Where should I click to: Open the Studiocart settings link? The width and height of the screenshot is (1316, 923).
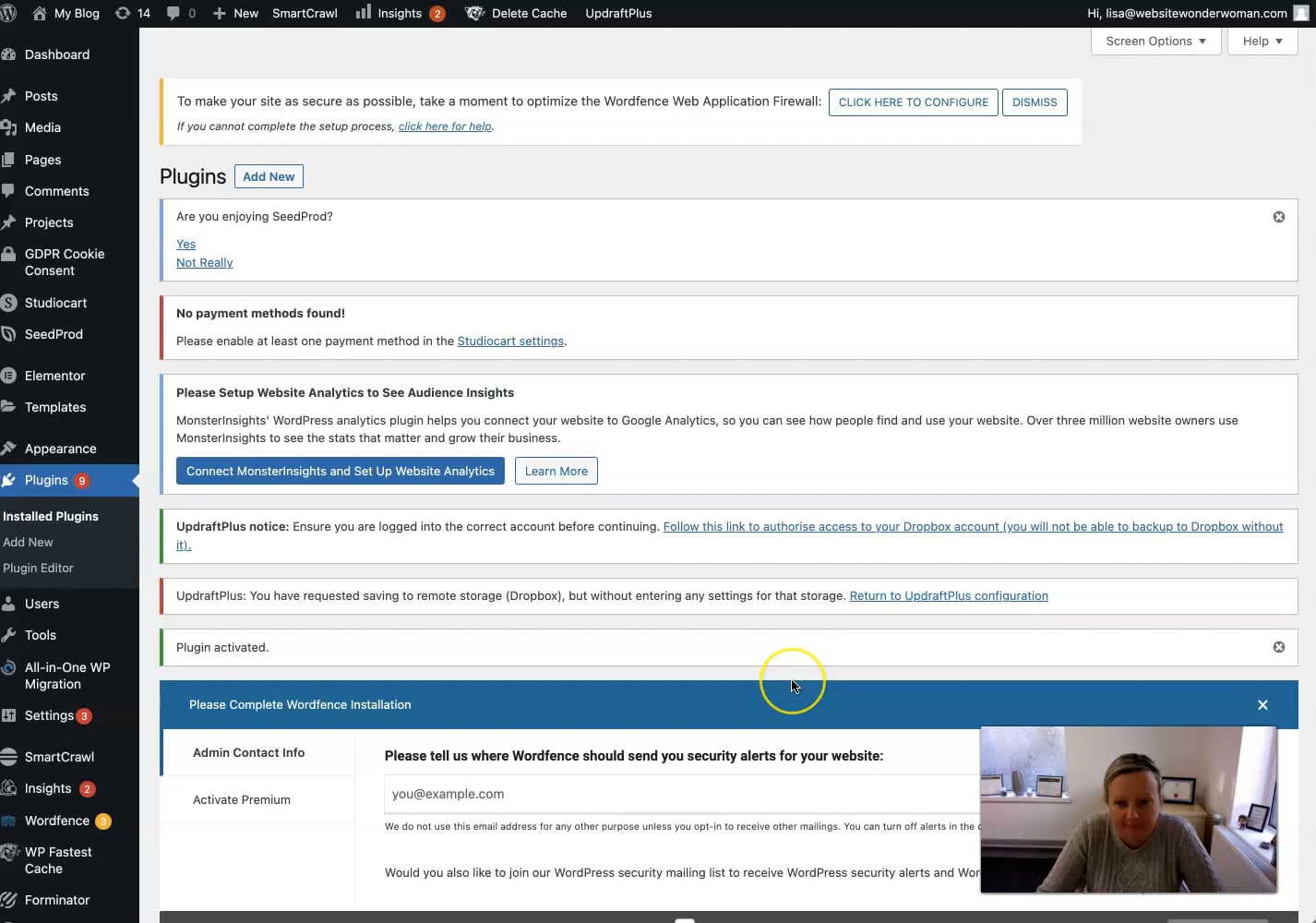point(510,342)
